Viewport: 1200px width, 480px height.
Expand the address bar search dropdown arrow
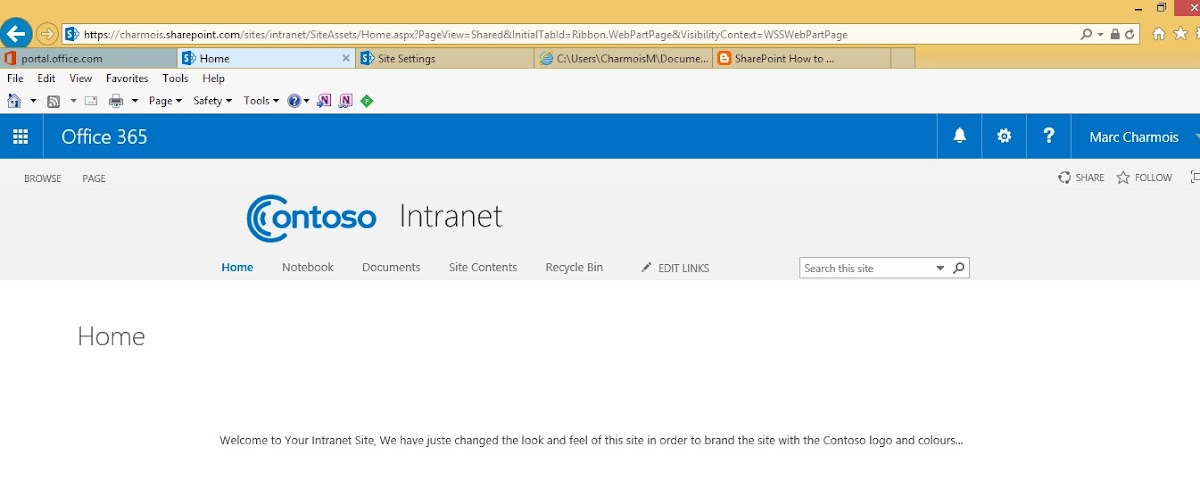[x=1100, y=34]
